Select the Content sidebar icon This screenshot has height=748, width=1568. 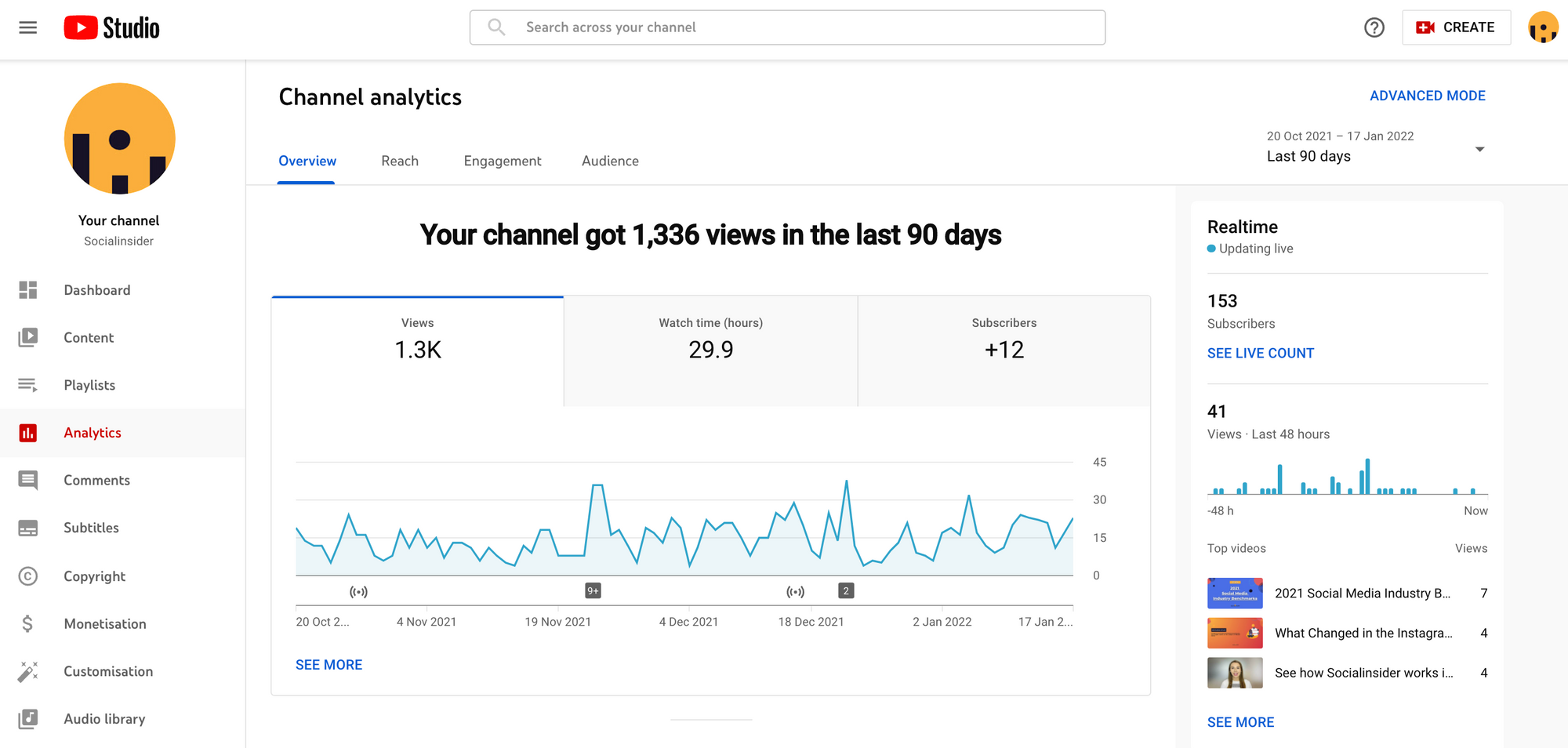tap(28, 337)
